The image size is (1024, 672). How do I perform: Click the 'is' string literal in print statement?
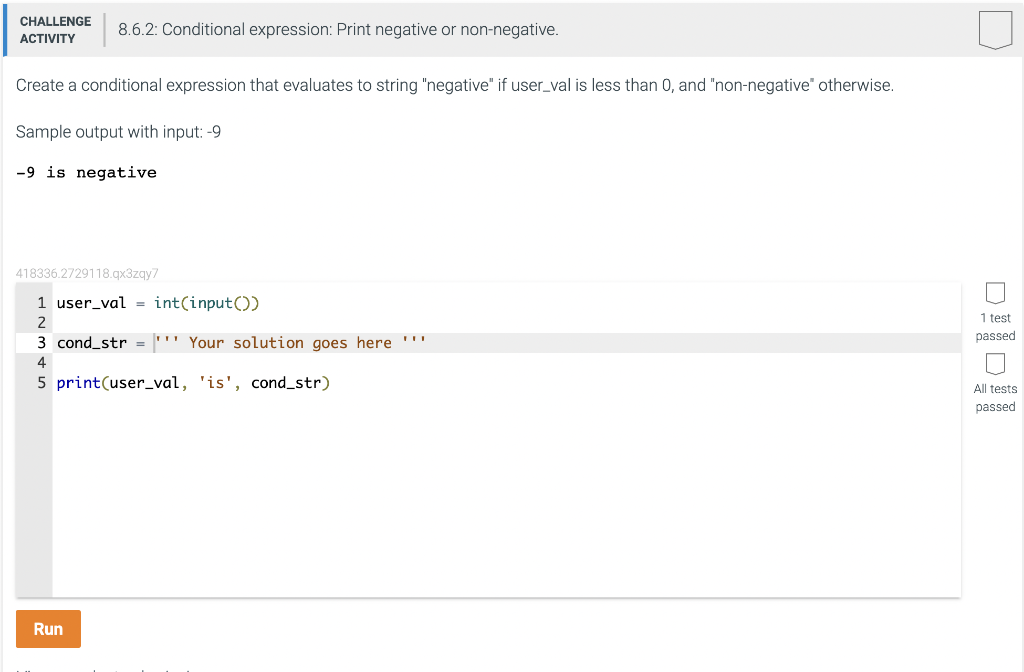(215, 383)
